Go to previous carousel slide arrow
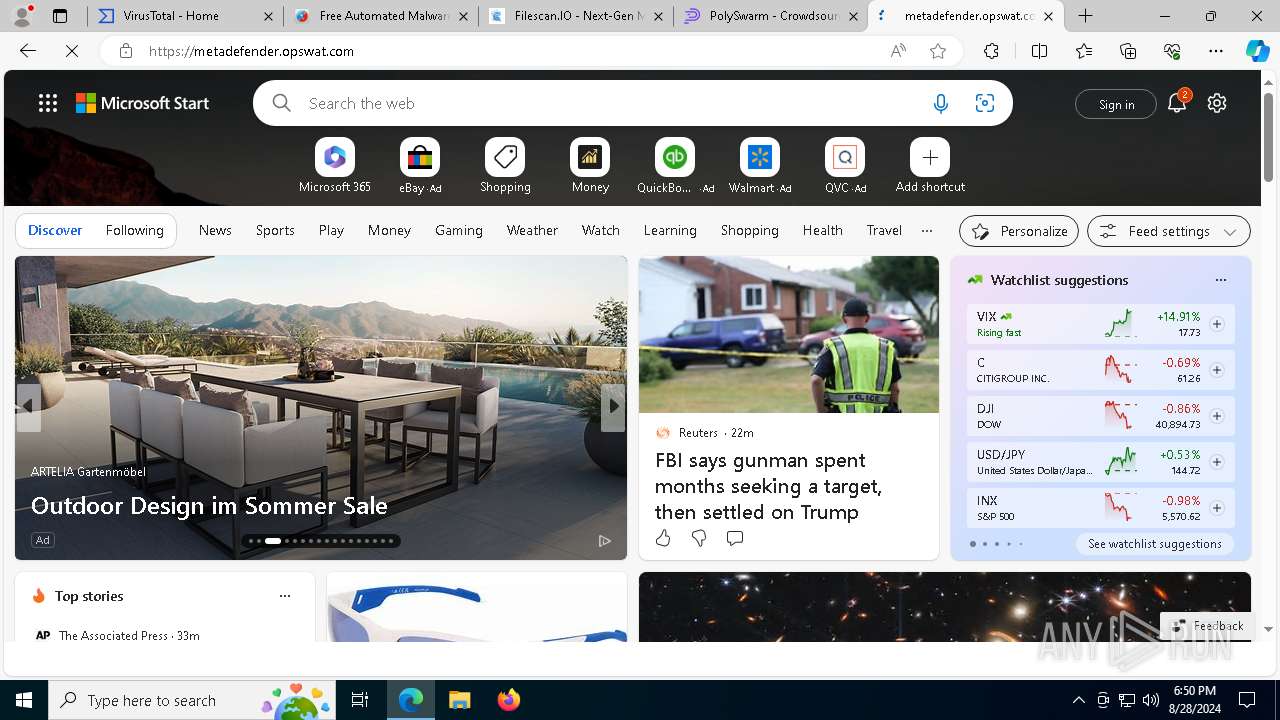 pyautogui.click(x=28, y=406)
